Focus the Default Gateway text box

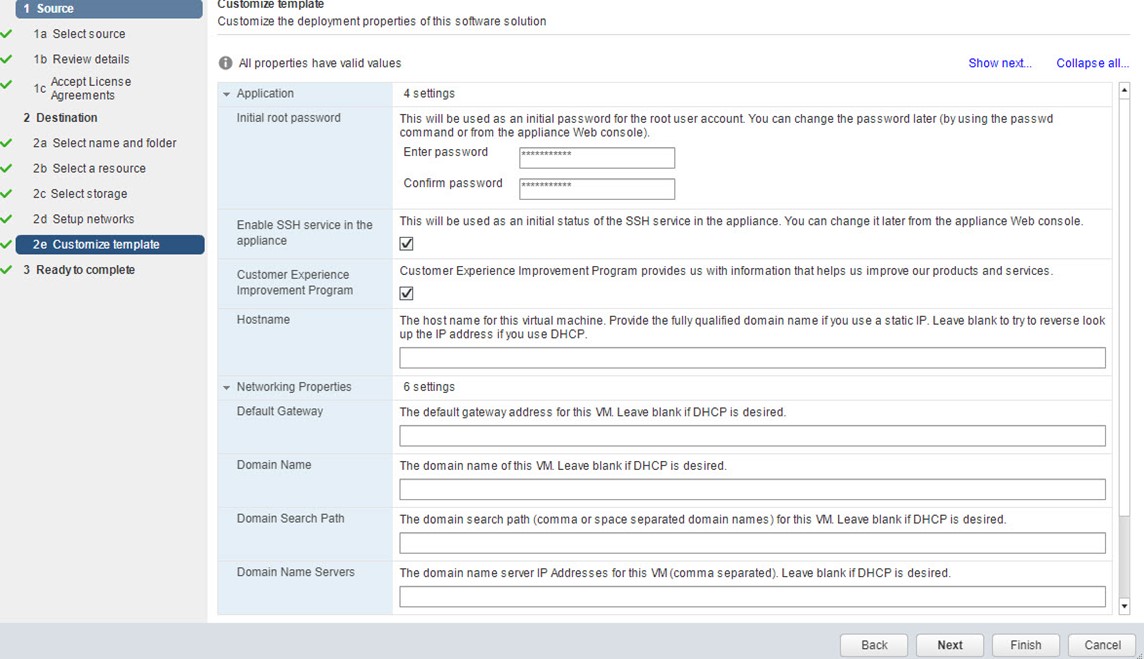pos(752,436)
